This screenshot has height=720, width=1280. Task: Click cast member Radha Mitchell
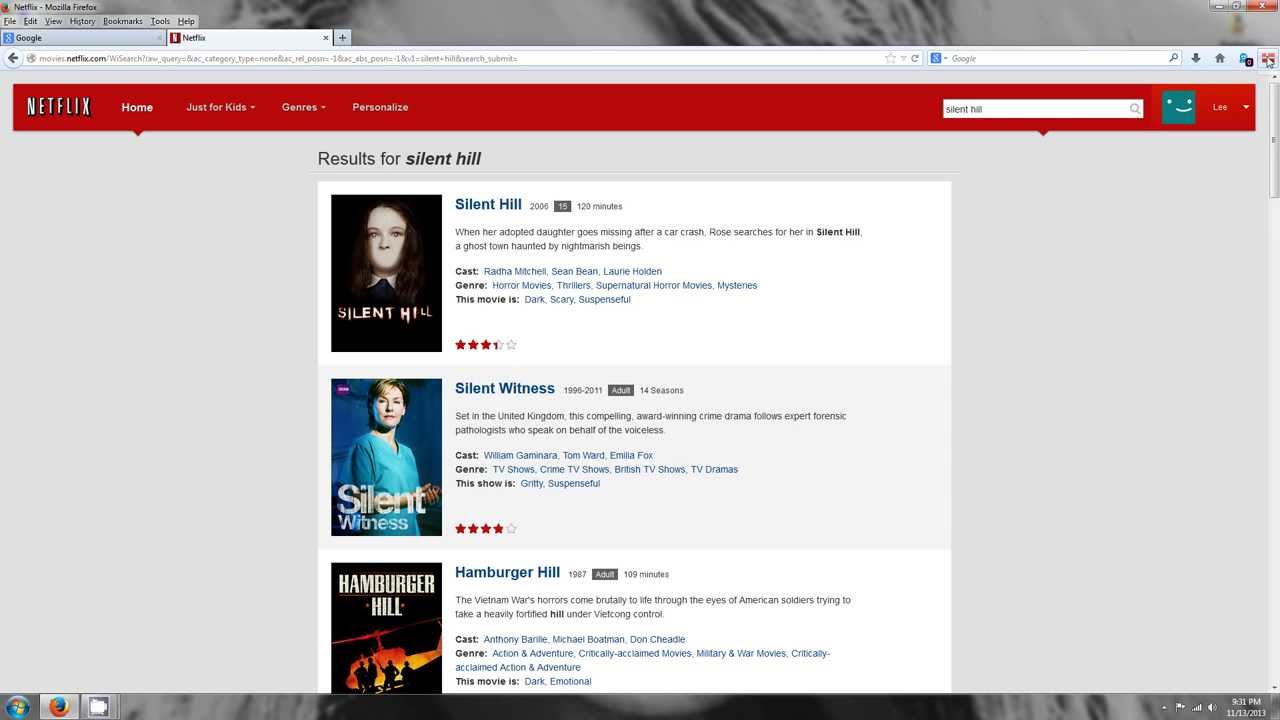[515, 271]
